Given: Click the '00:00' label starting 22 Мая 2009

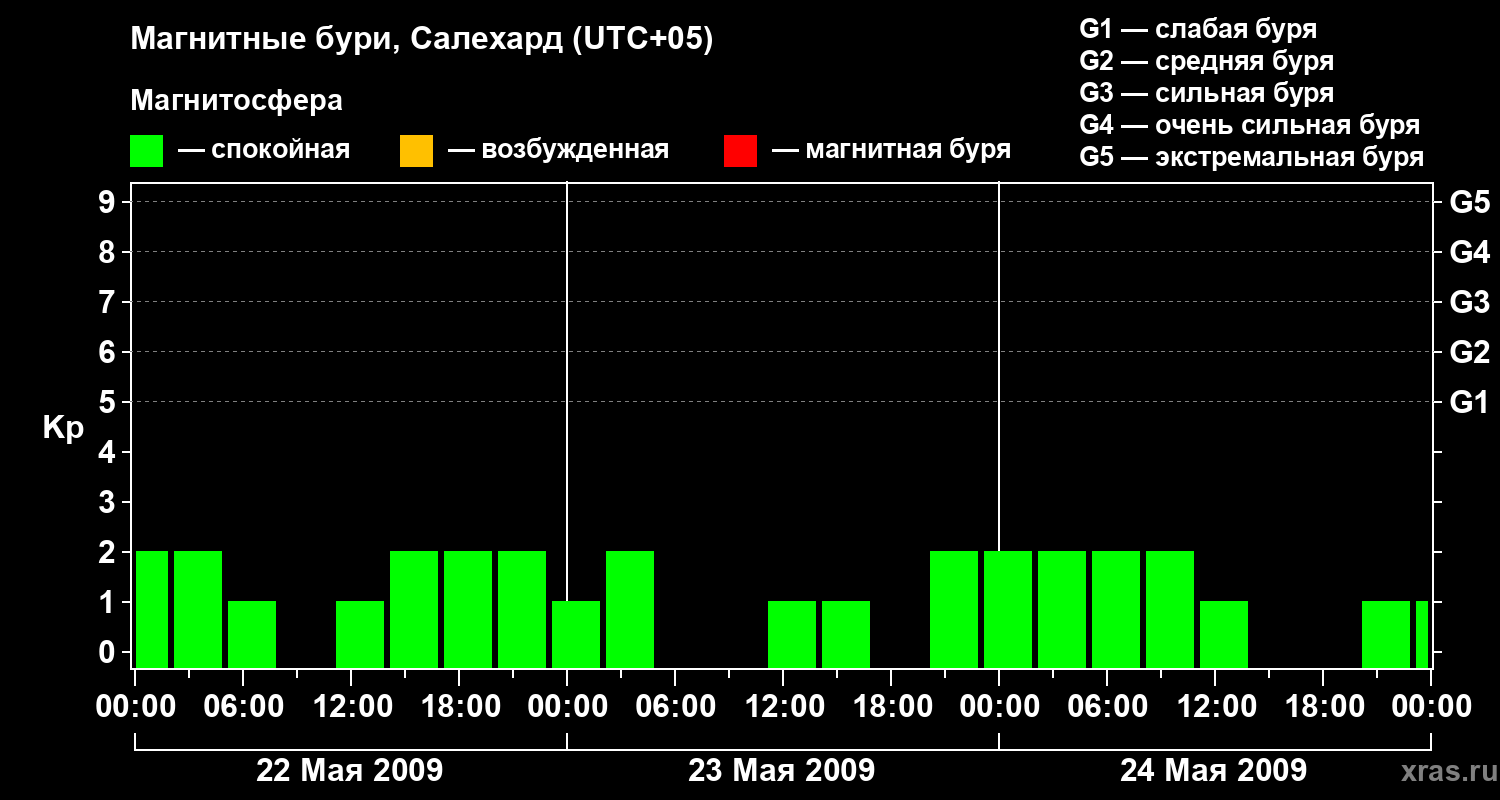Looking at the screenshot, I should pyautogui.click(x=136, y=706).
